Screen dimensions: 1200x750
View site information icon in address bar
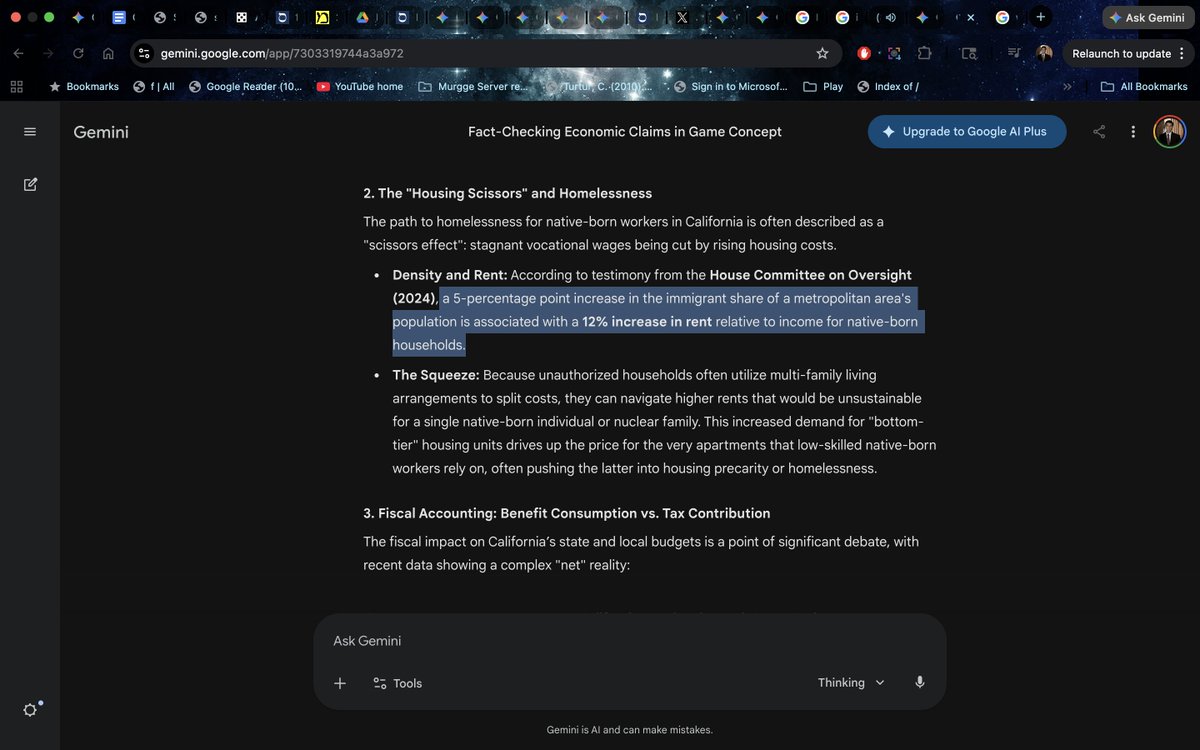tap(144, 53)
